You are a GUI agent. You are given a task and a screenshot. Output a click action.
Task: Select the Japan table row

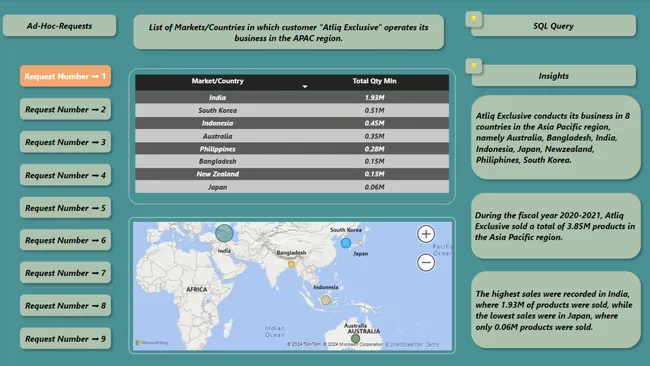292,187
